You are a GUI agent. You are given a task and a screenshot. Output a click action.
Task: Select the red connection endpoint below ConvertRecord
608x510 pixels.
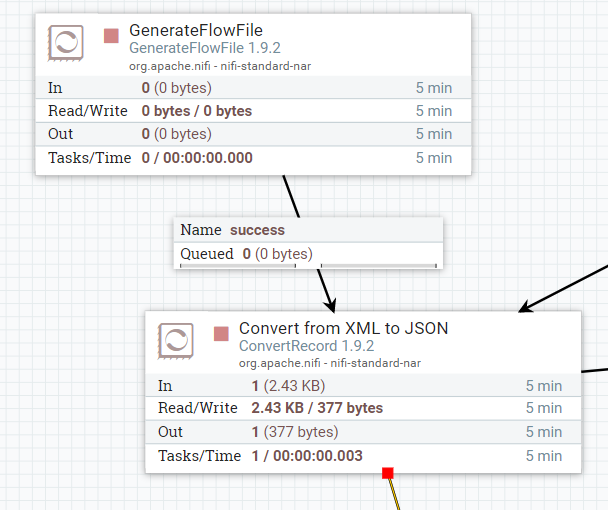[388, 473]
